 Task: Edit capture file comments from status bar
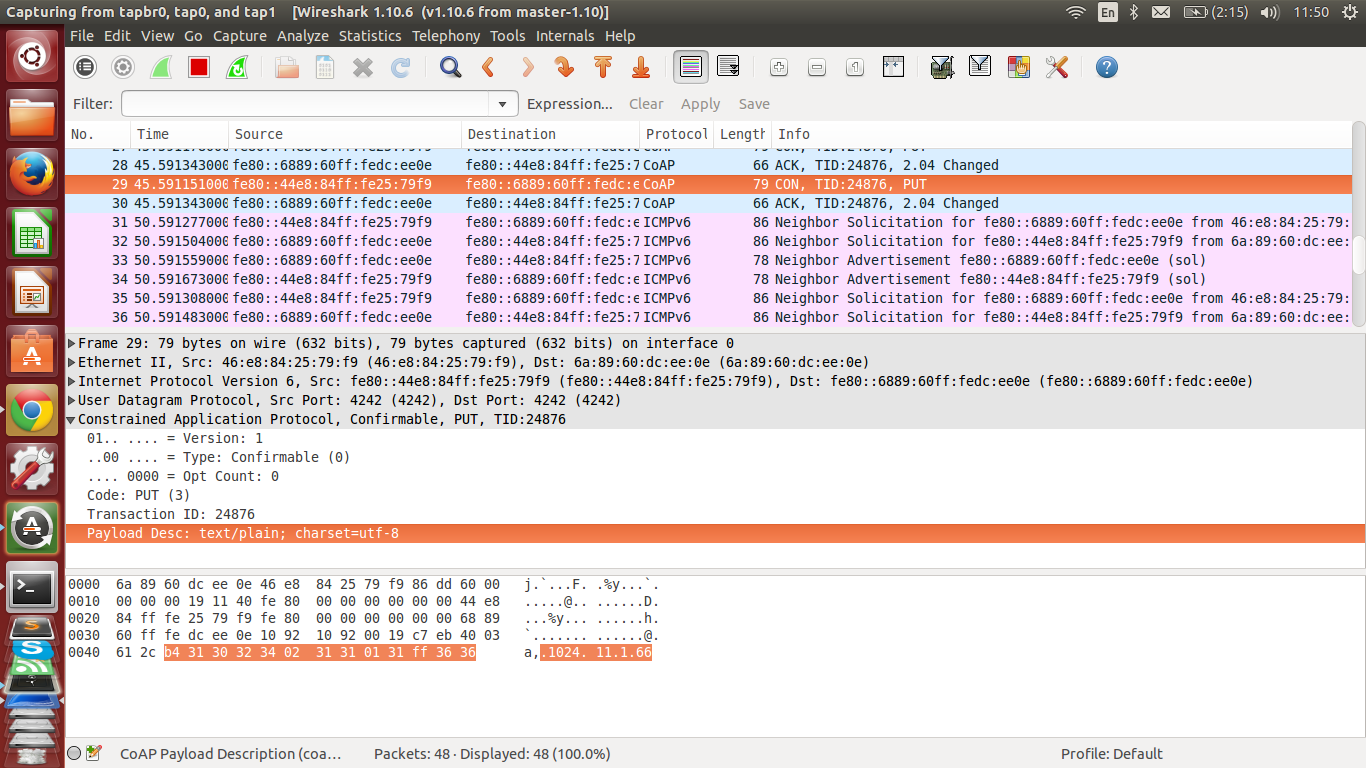[94, 753]
